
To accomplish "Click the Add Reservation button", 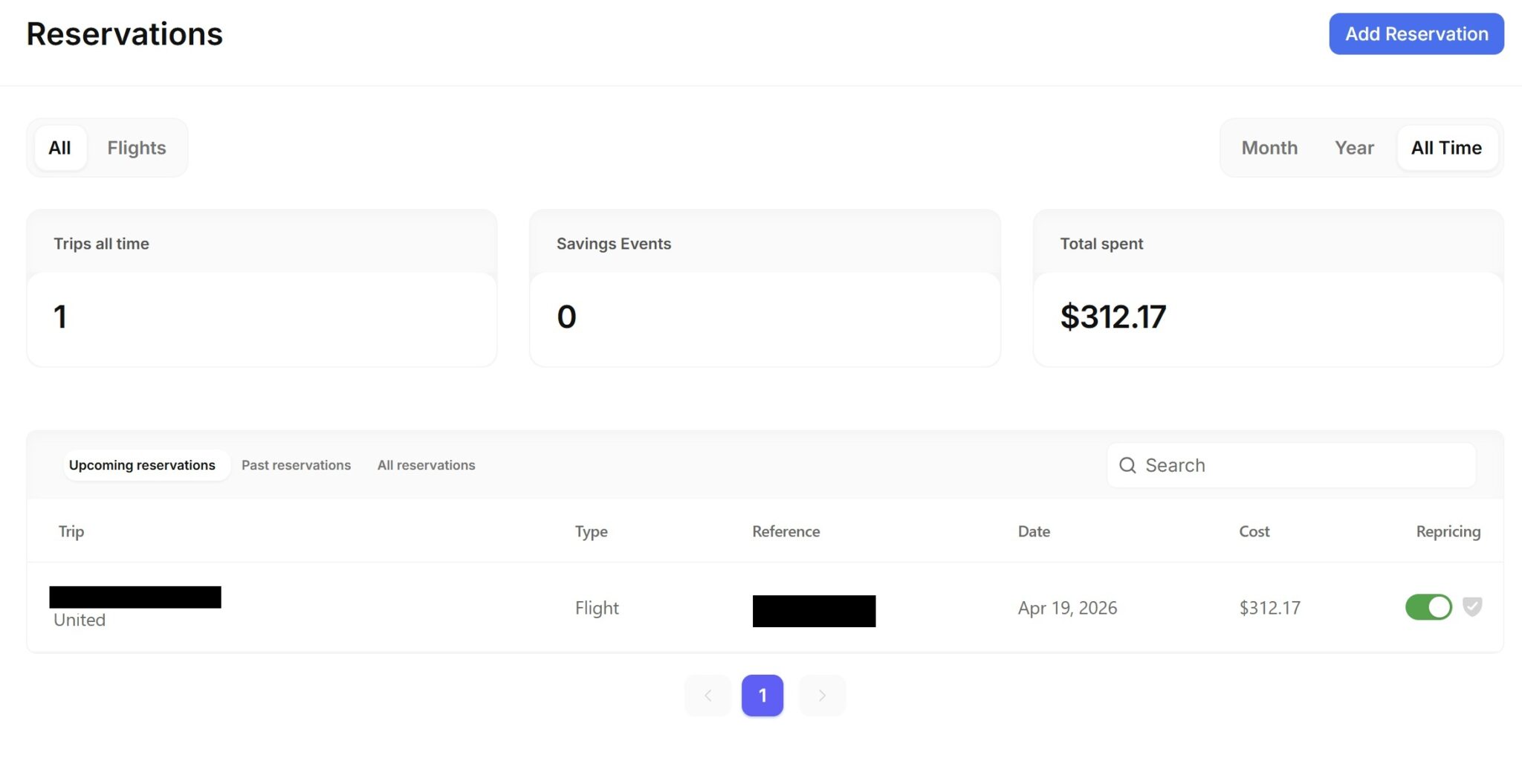I will (1416, 33).
